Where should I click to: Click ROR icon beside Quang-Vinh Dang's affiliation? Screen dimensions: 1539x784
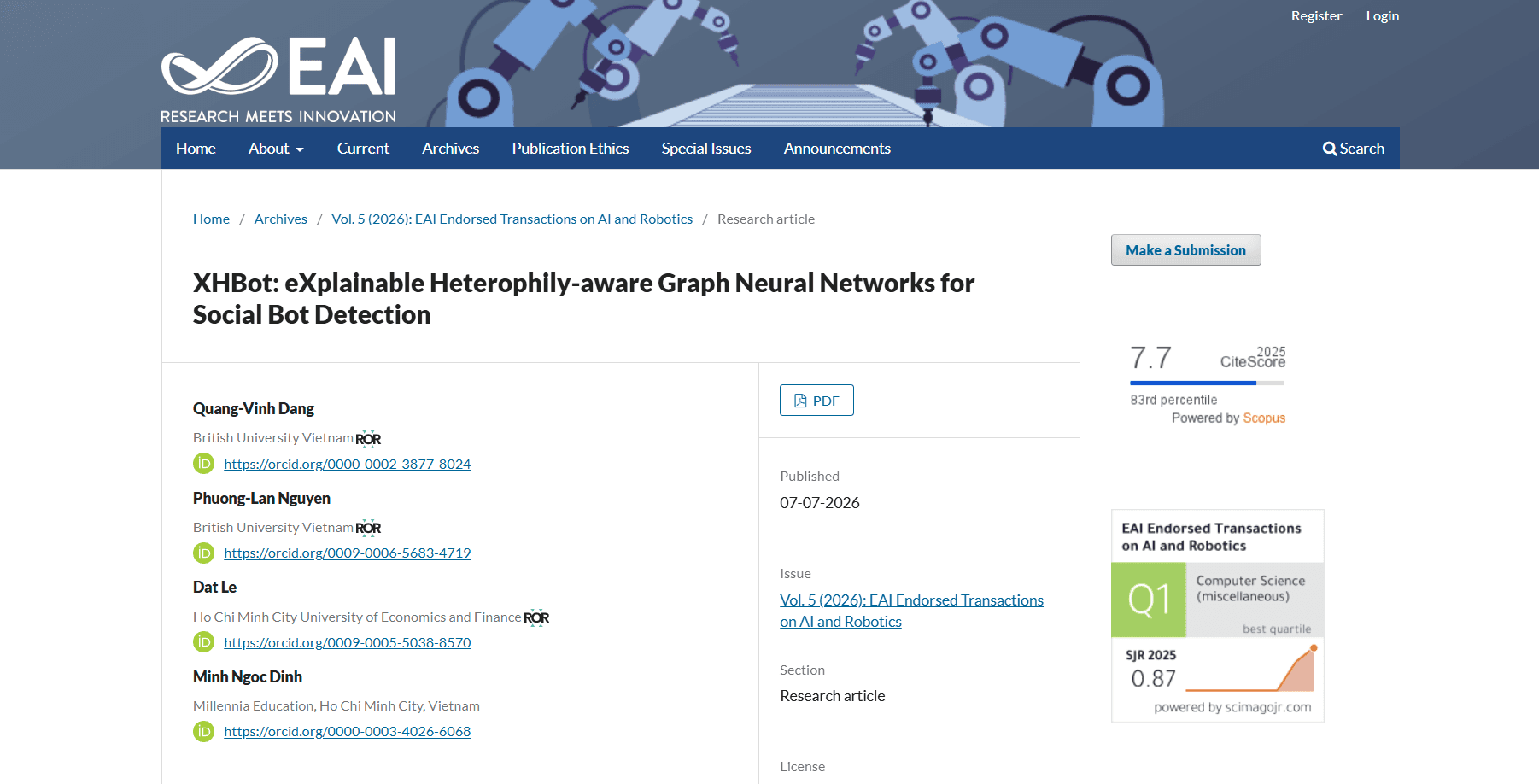tap(368, 439)
